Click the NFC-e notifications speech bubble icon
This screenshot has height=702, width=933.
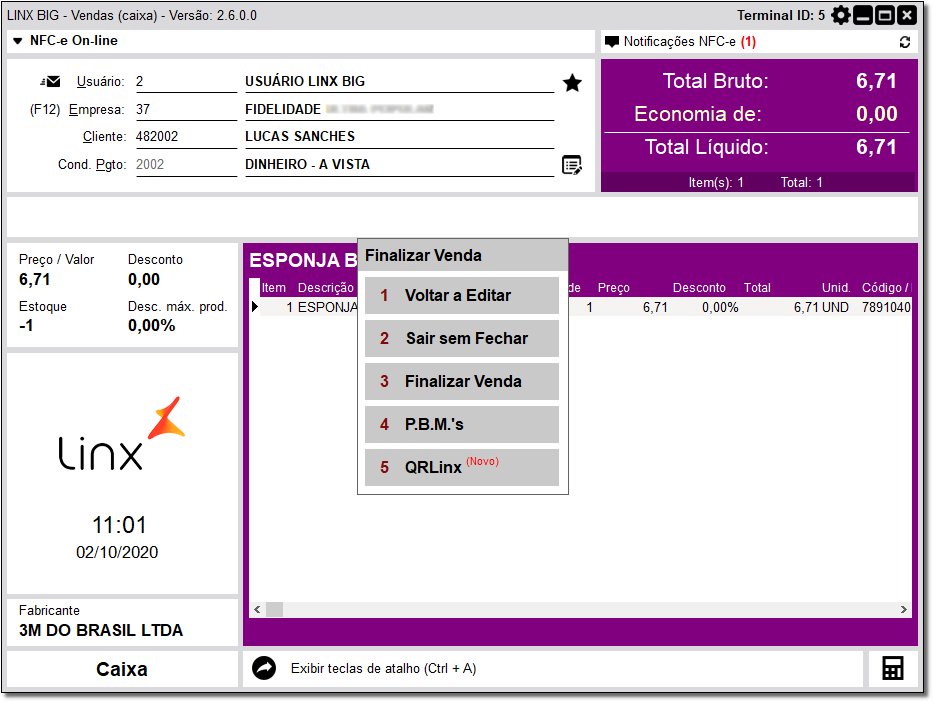click(612, 42)
